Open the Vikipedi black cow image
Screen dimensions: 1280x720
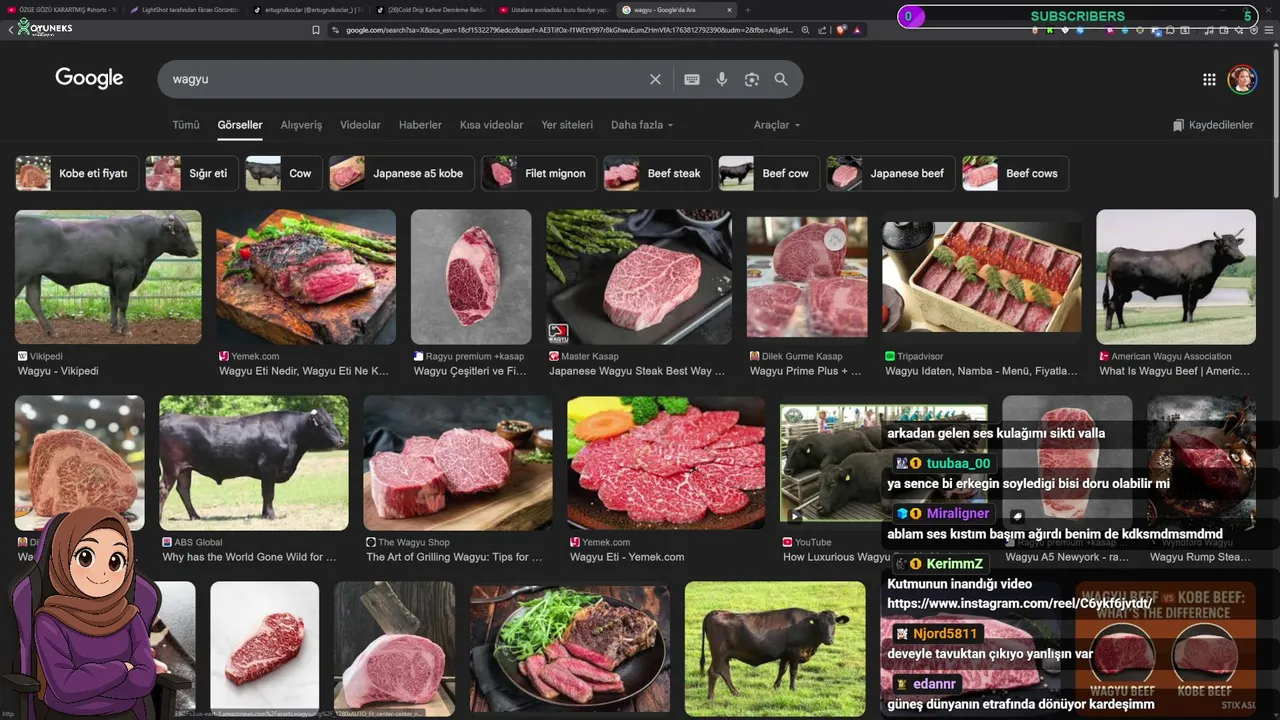[x=108, y=277]
